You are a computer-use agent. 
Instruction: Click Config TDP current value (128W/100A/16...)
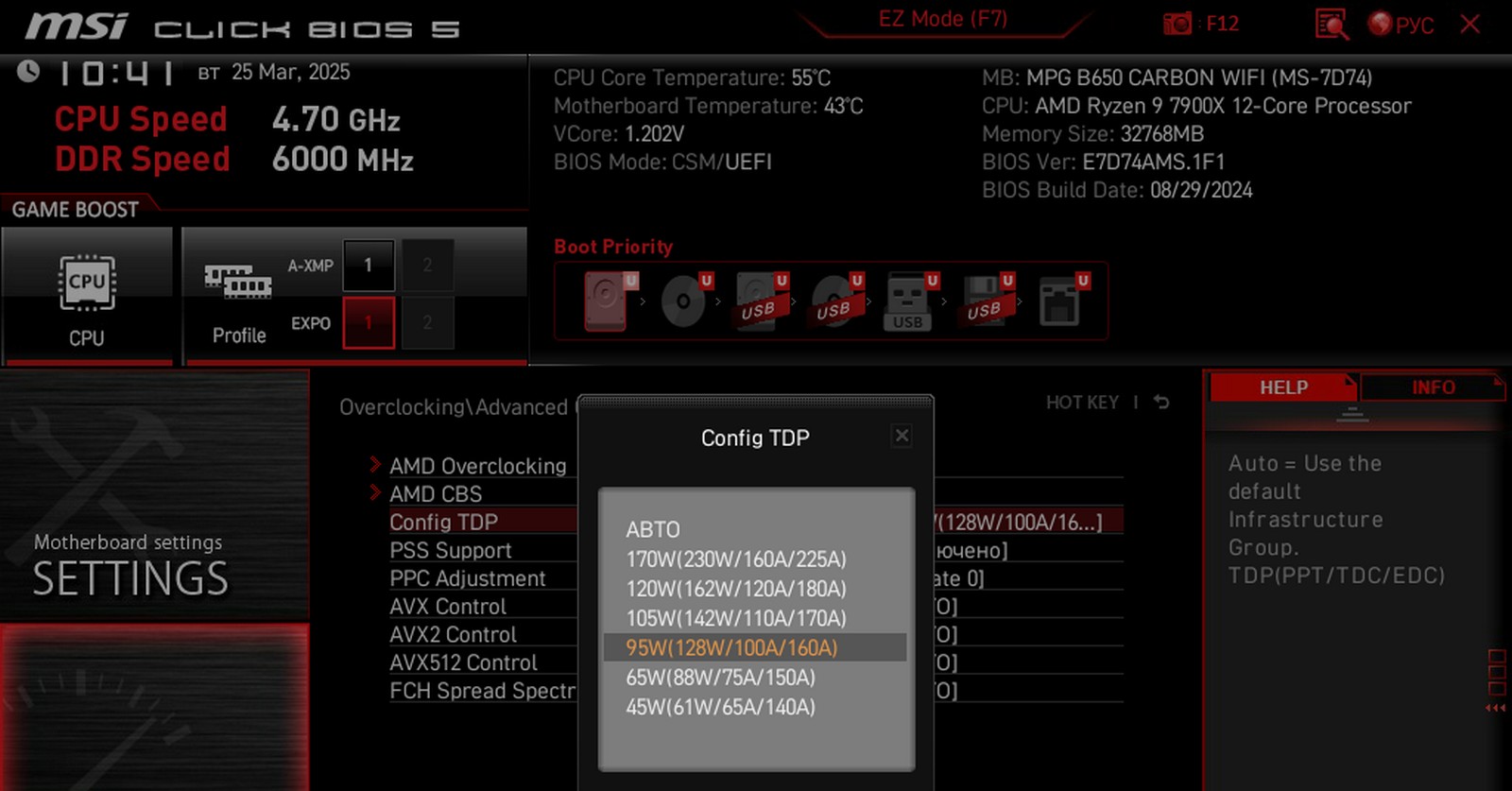click(1019, 522)
